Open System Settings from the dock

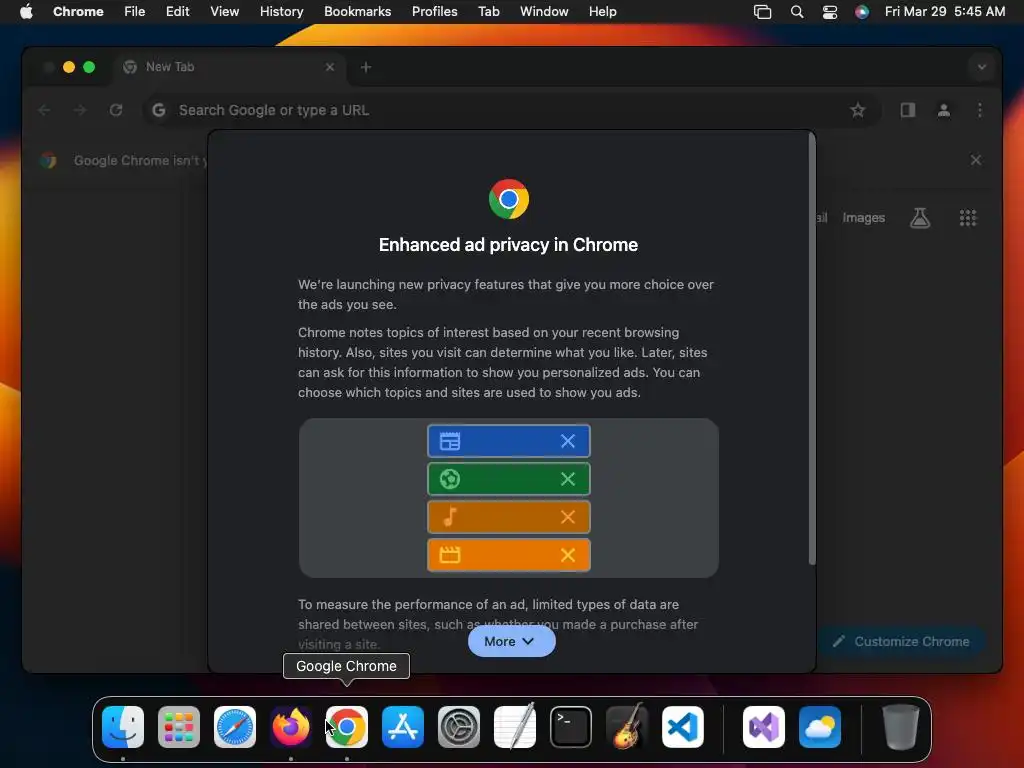(x=458, y=726)
